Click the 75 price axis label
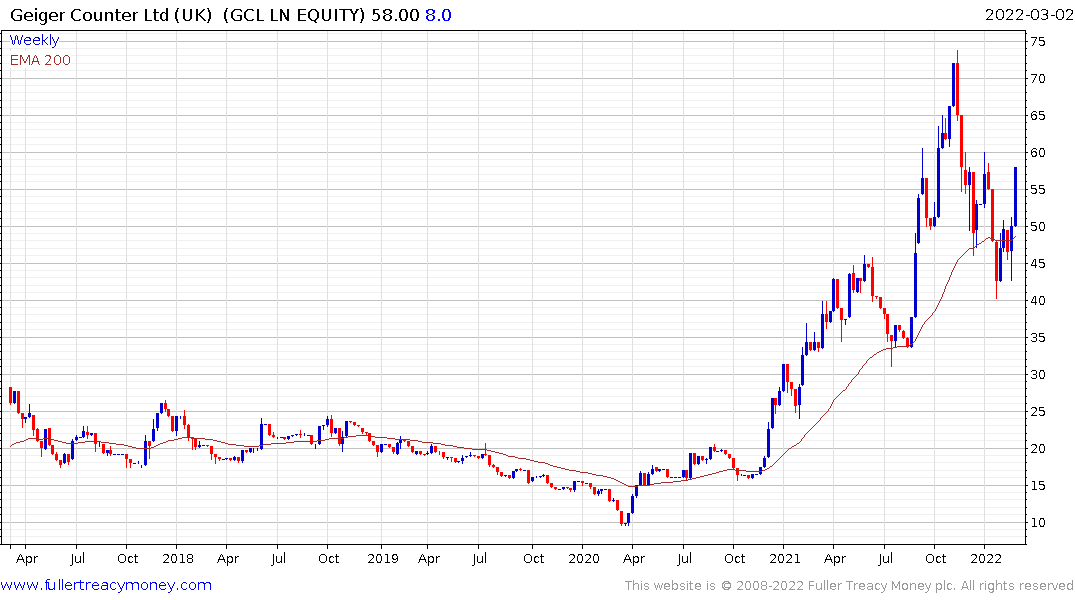 (1040, 41)
